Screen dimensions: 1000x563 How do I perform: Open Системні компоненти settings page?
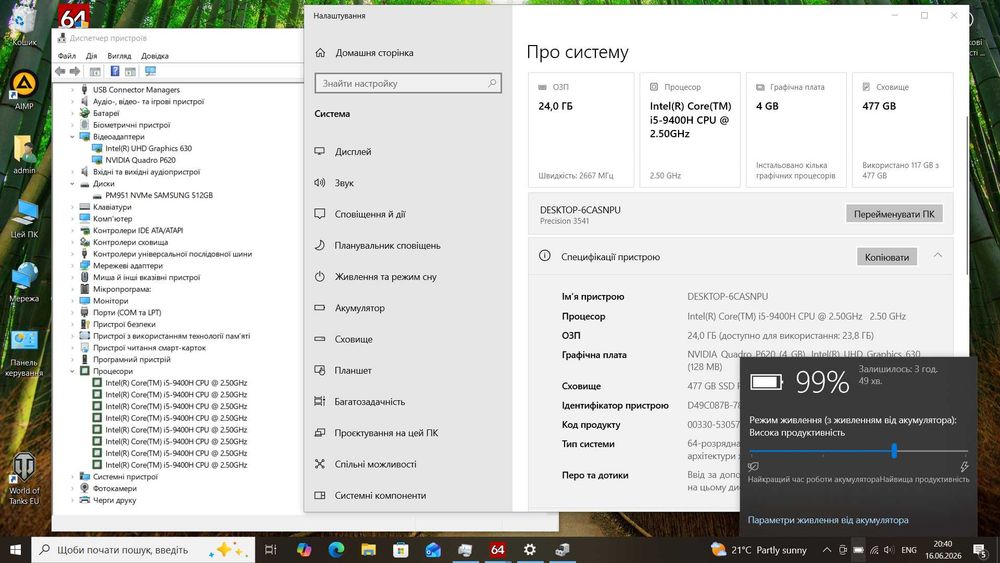point(380,495)
